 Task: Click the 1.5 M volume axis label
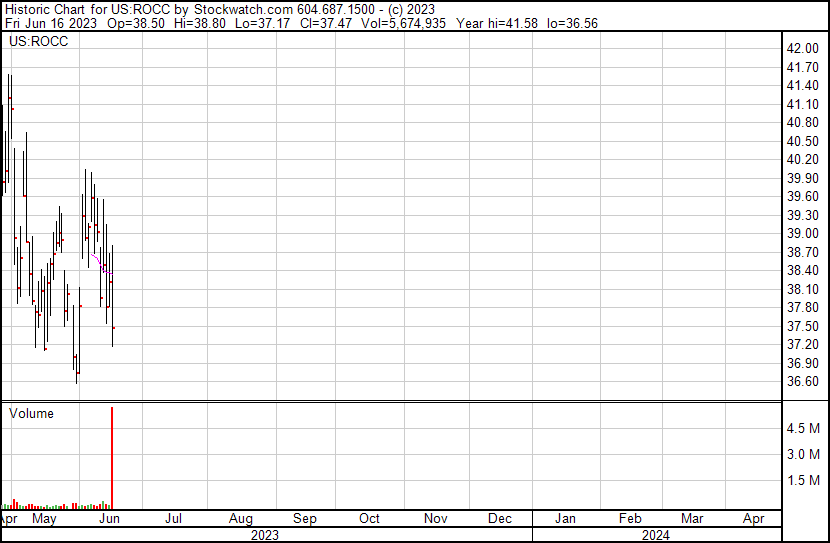804,481
